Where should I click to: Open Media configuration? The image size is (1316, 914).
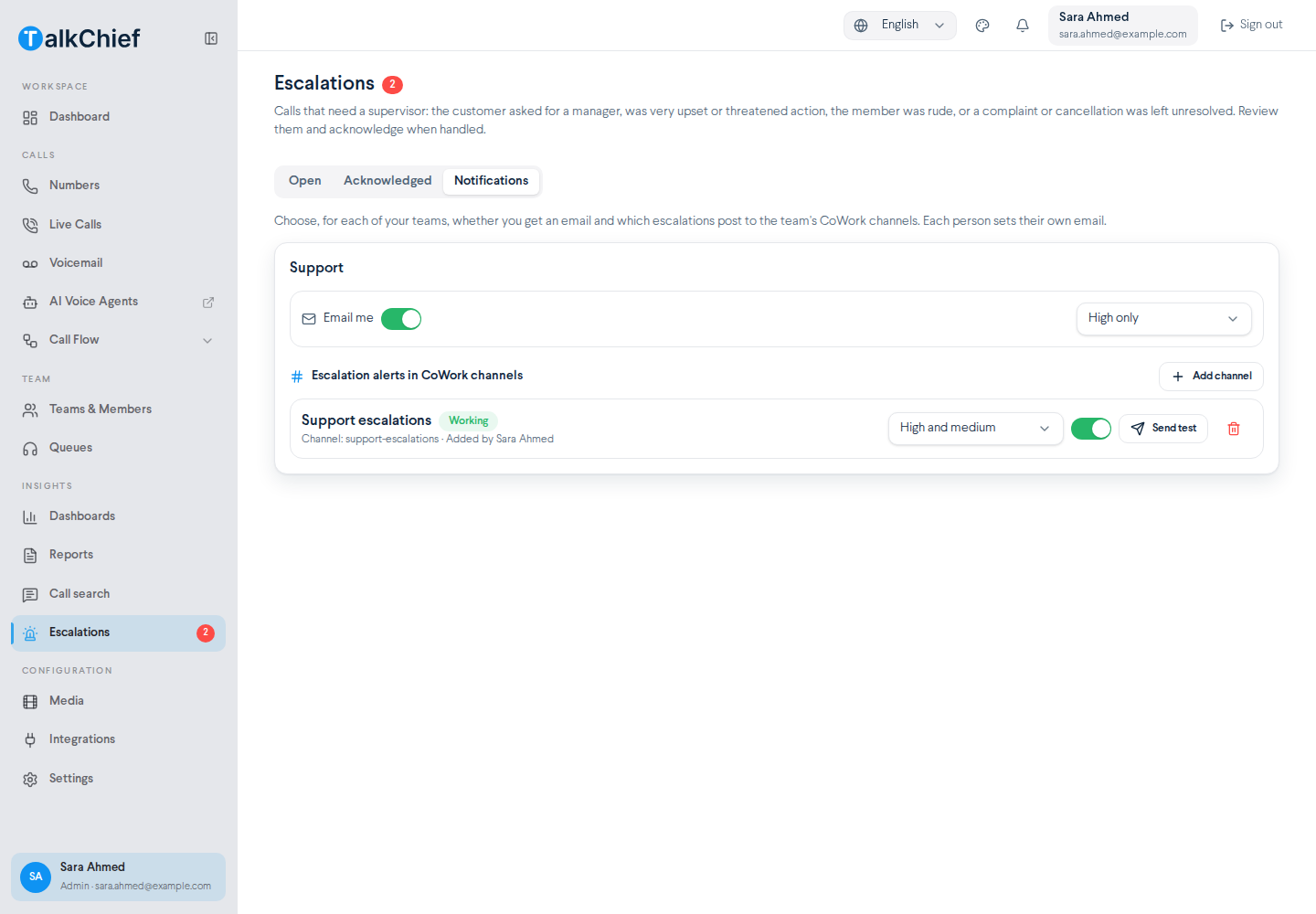pyautogui.click(x=119, y=701)
